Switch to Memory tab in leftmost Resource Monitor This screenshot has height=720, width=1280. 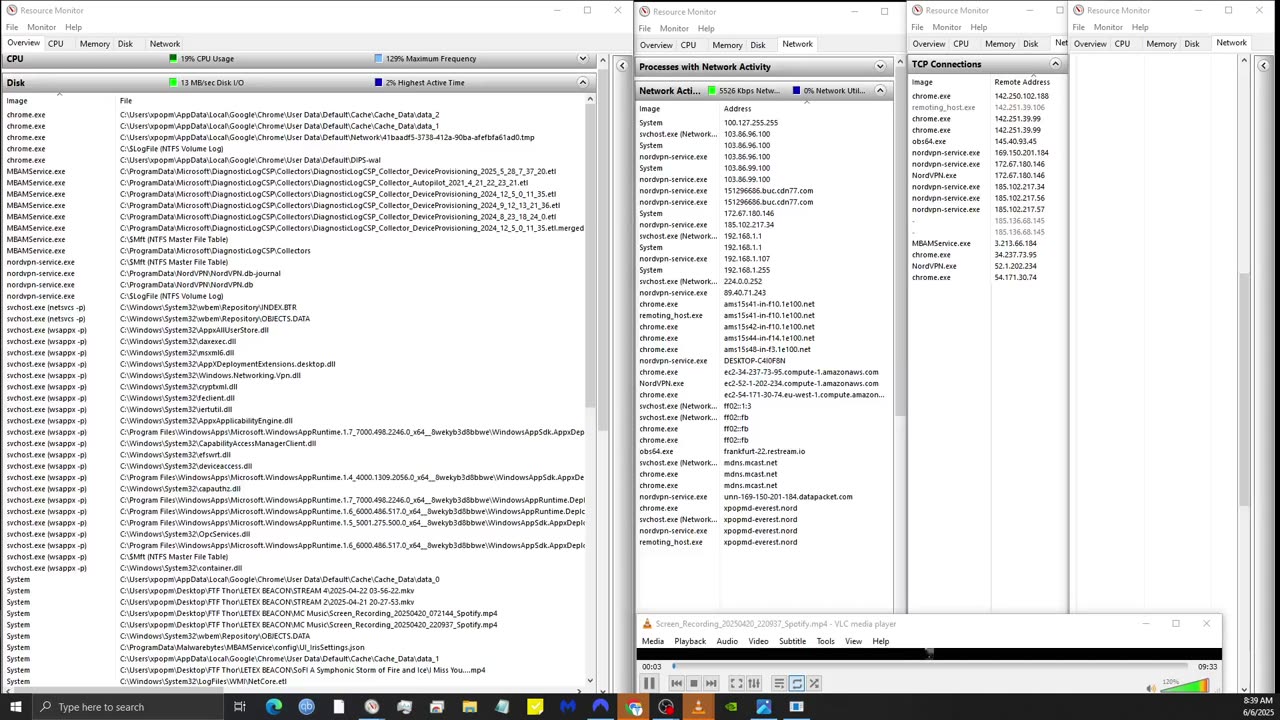[95, 44]
